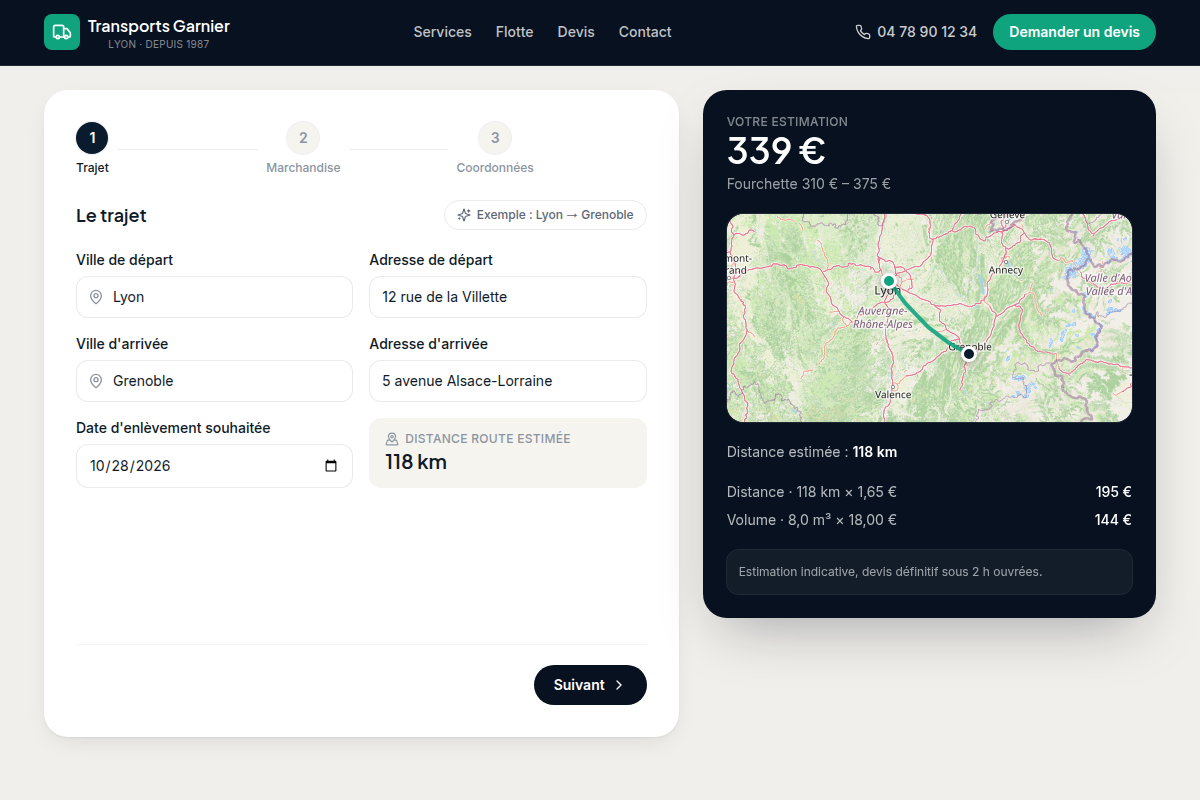1200x800 pixels.
Task: Click the 118 km value in distance box
Action: coord(416,462)
